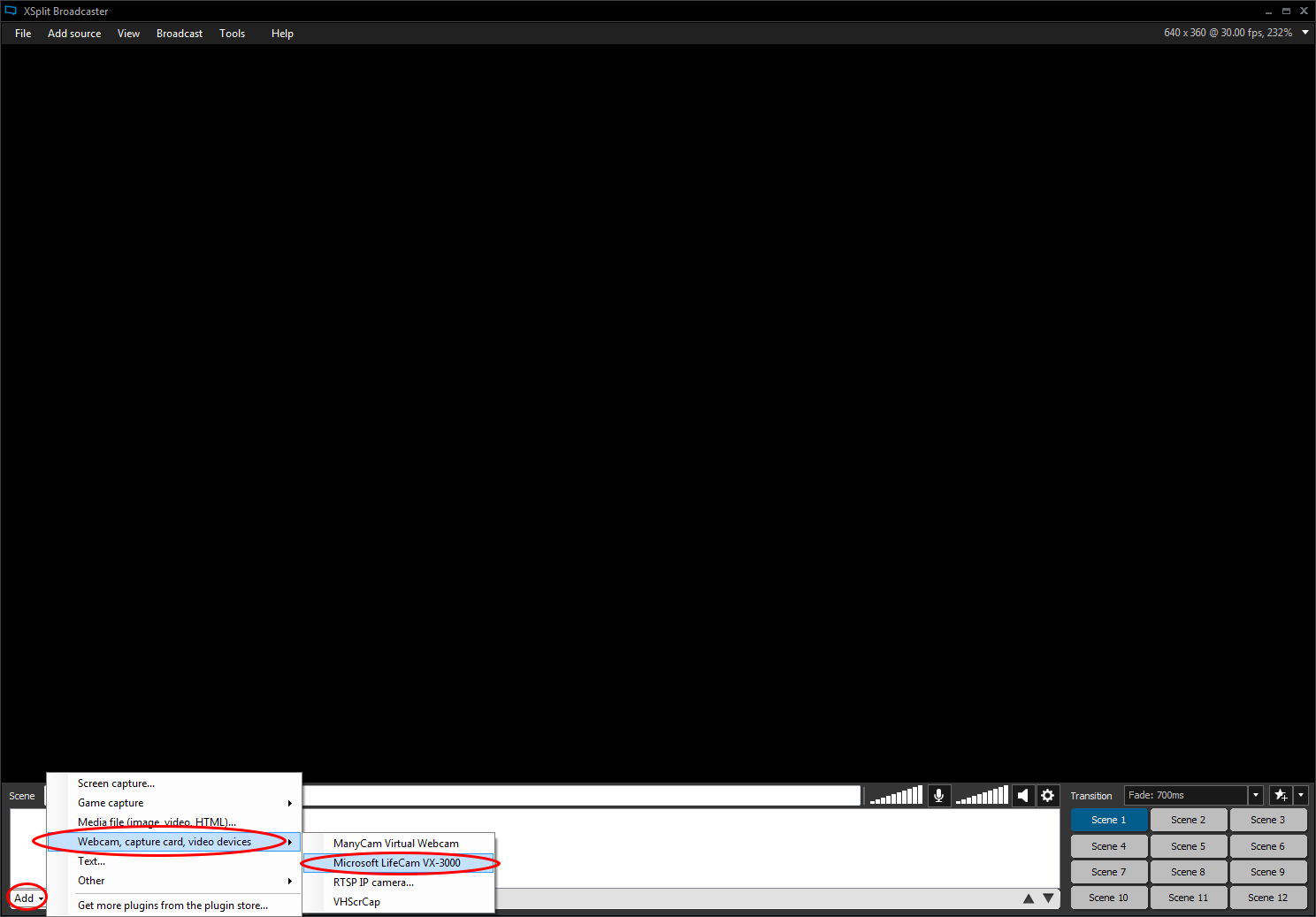1316x917 pixels.
Task: Open the Help menu
Action: 282,34
